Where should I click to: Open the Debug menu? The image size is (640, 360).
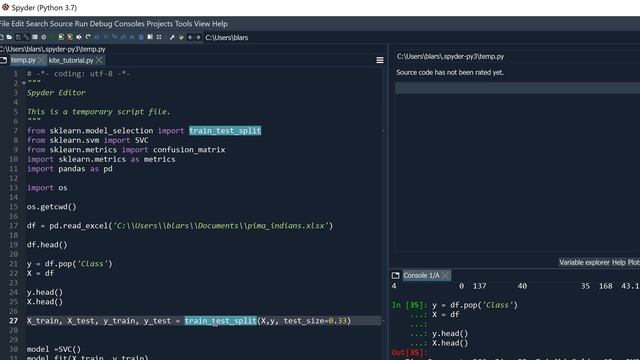pyautogui.click(x=101, y=24)
